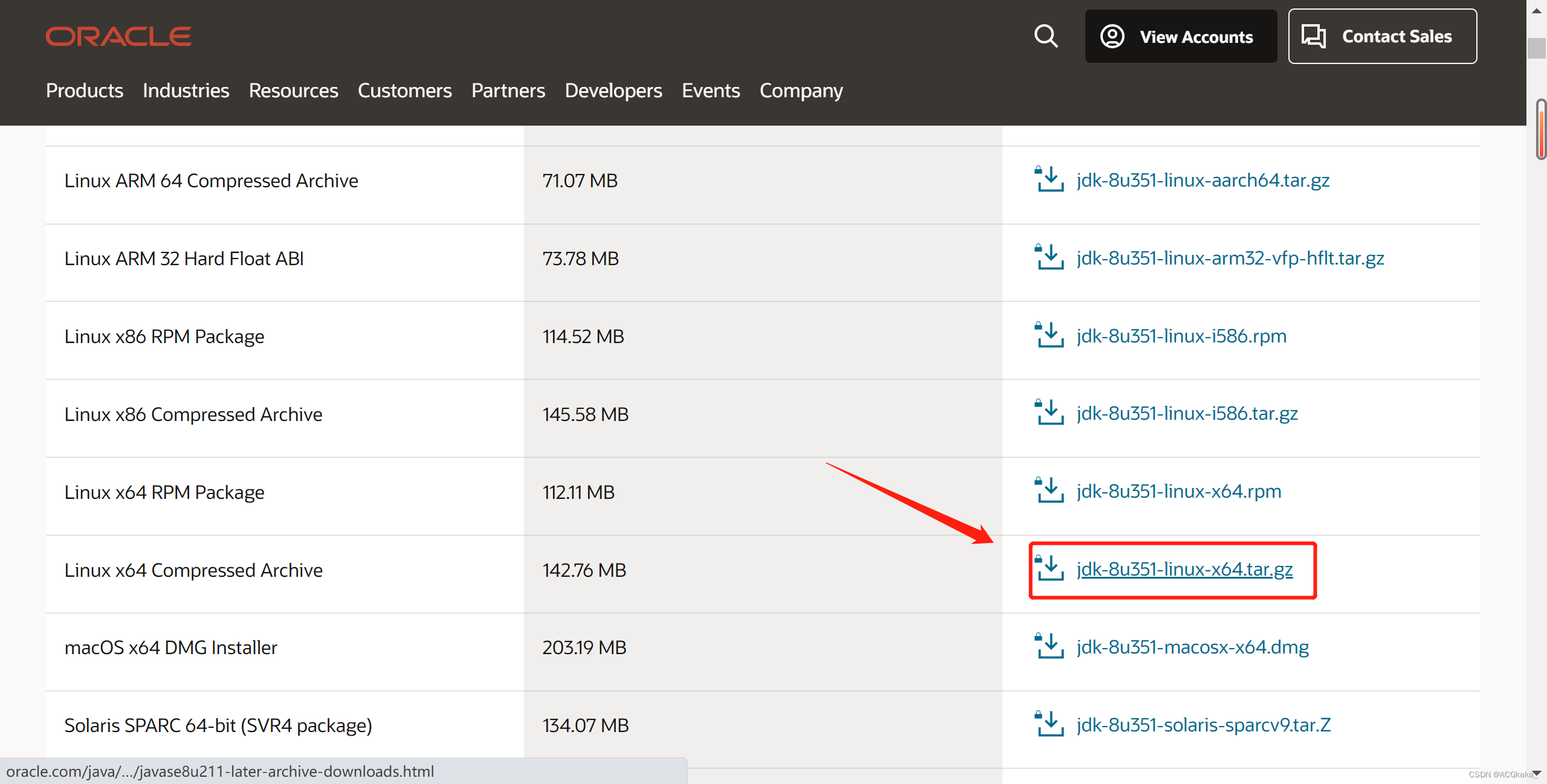Select 'Solaris SPARC 64-bit (SVR4 package)' text
The height and width of the screenshot is (784, 1547).
[218, 725]
